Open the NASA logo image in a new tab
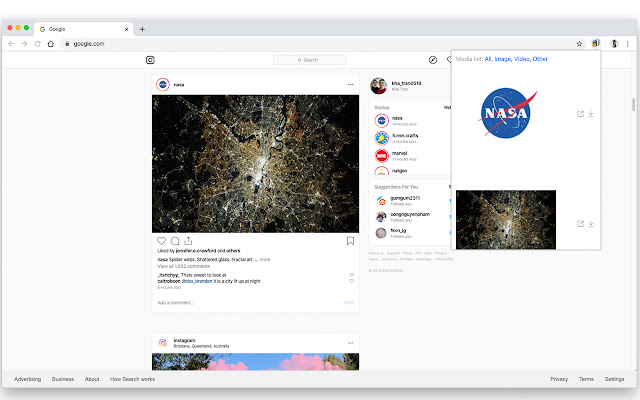 (x=580, y=114)
